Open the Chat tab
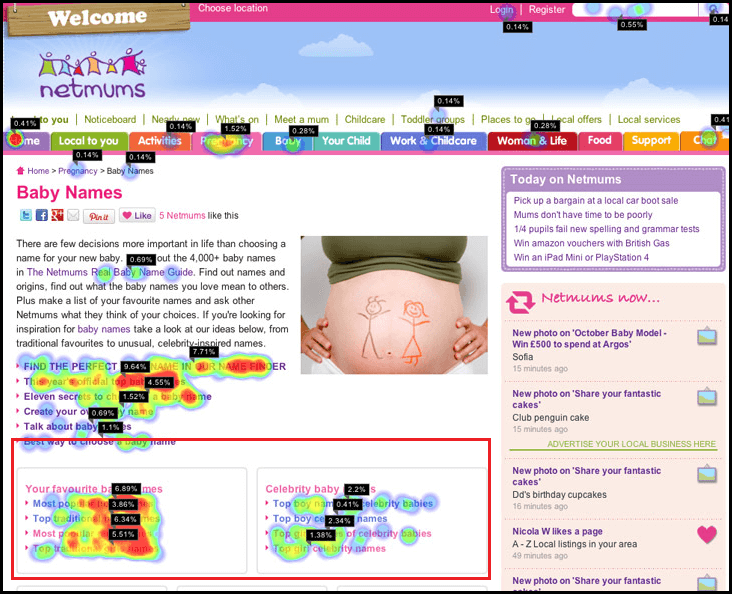 point(704,141)
